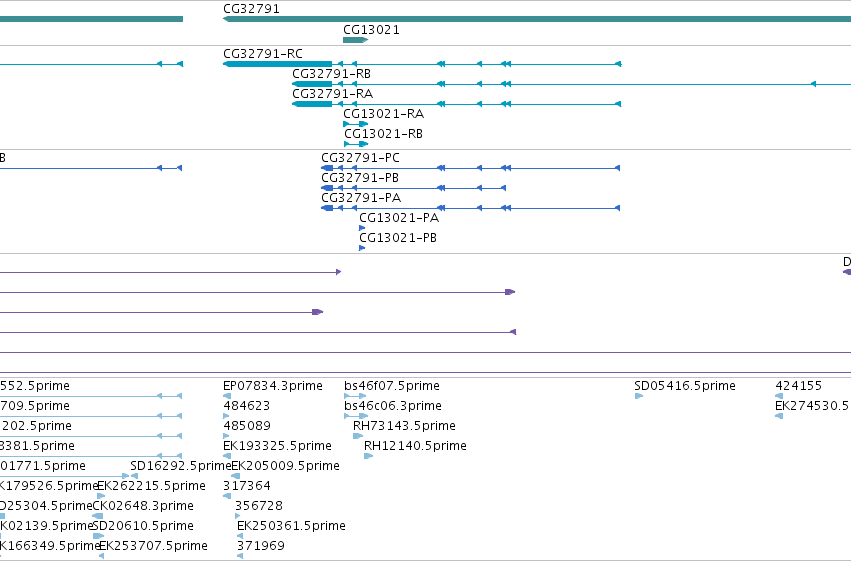Click the SD05416.5prime EST arrow

coord(639,396)
